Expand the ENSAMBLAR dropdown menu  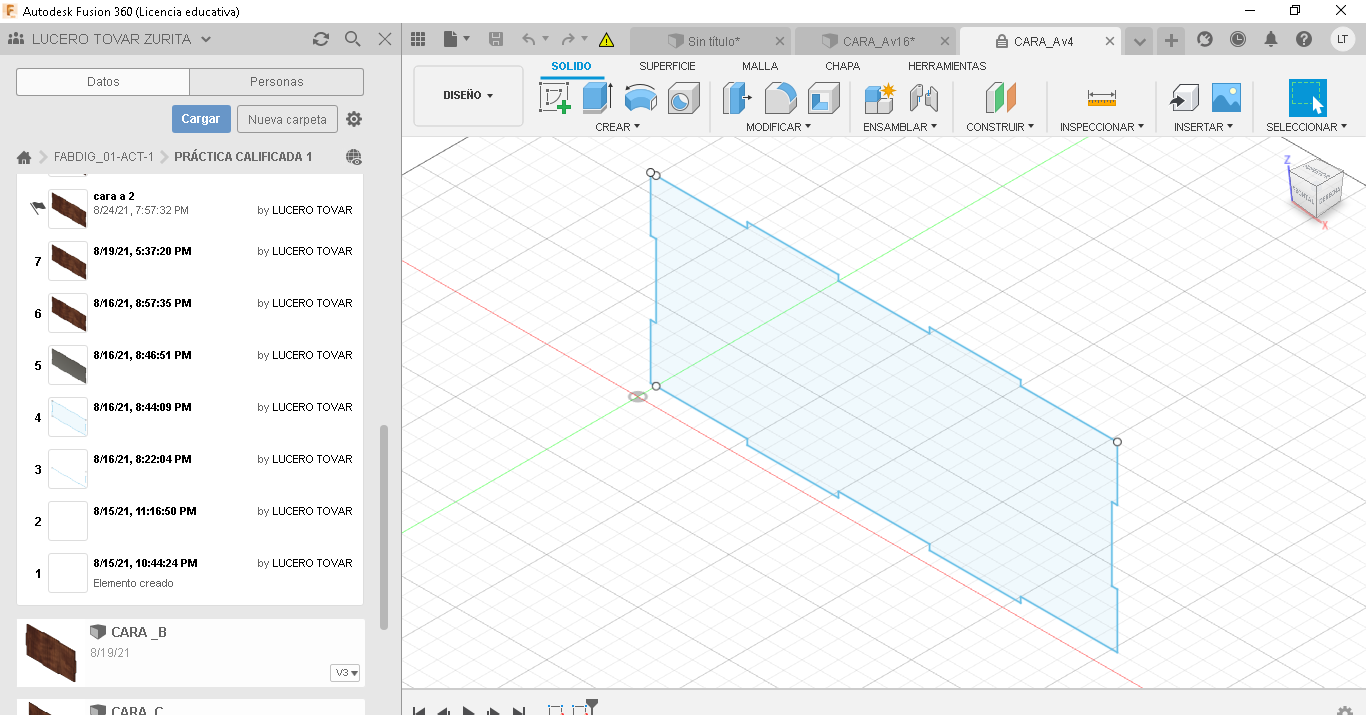click(x=900, y=127)
